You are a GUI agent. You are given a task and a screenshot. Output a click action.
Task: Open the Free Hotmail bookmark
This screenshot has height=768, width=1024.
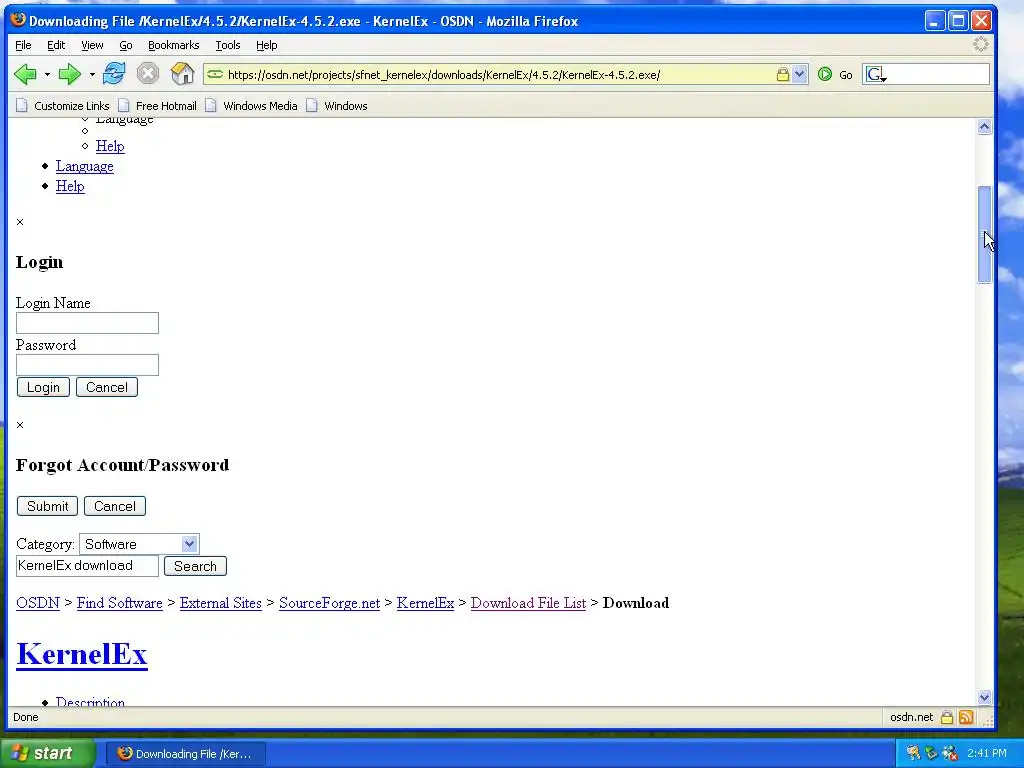pos(157,106)
